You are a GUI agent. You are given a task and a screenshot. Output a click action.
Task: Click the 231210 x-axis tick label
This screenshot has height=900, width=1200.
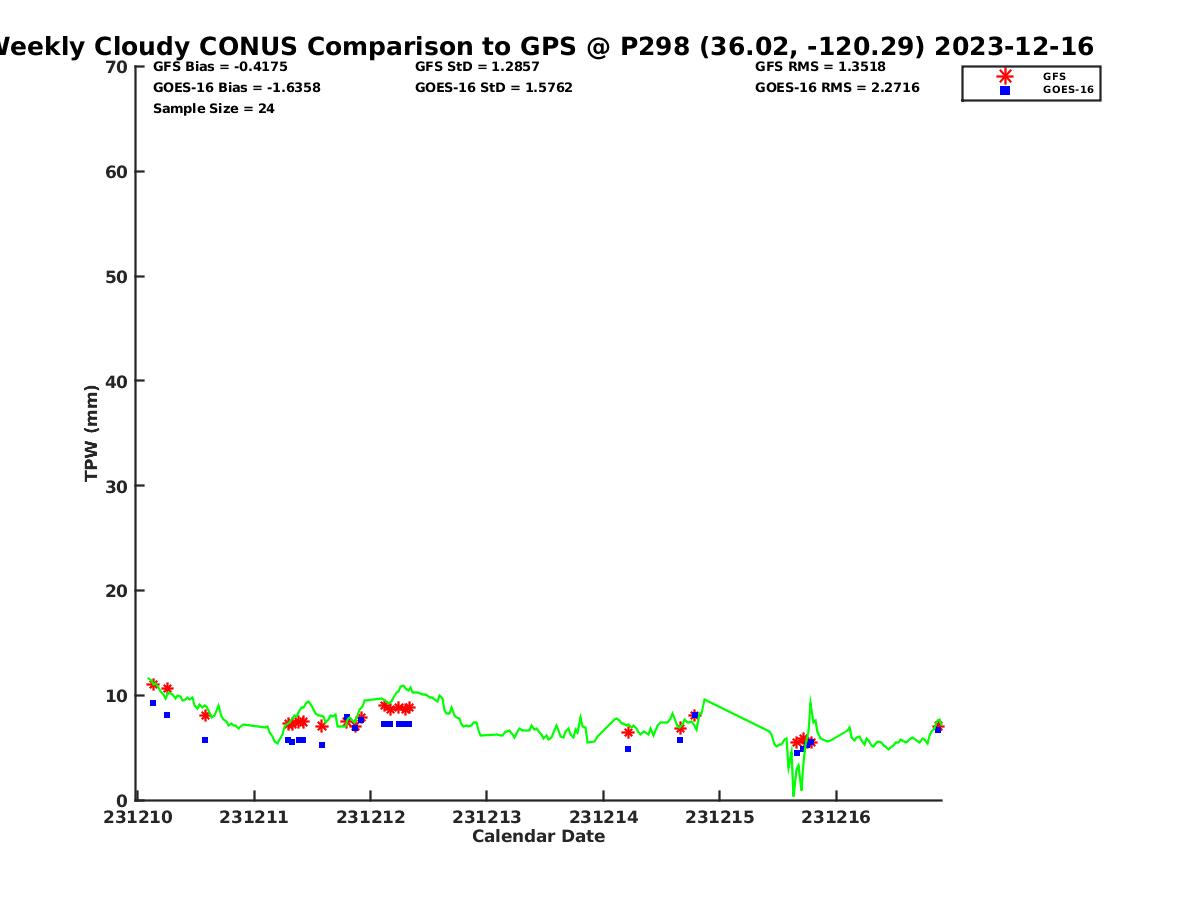point(138,818)
